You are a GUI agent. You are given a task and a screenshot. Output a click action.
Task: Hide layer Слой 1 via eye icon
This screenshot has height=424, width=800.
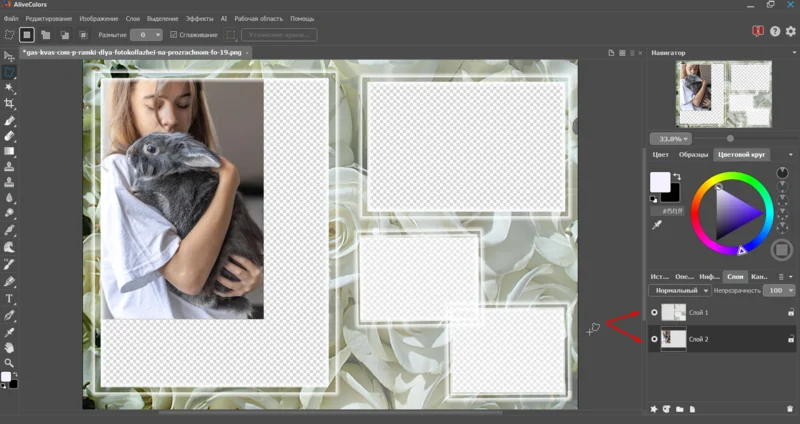point(655,313)
